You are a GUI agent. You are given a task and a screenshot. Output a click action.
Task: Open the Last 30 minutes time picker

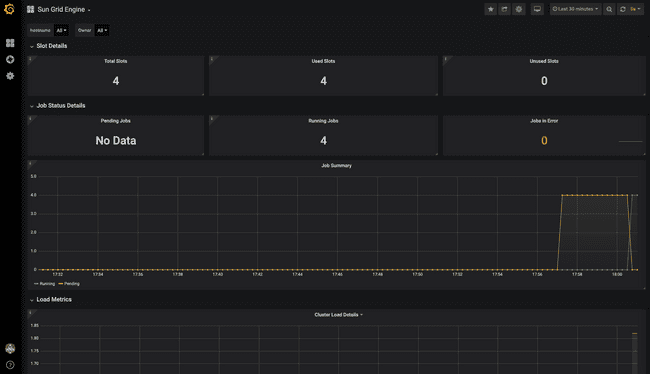pyautogui.click(x=575, y=9)
